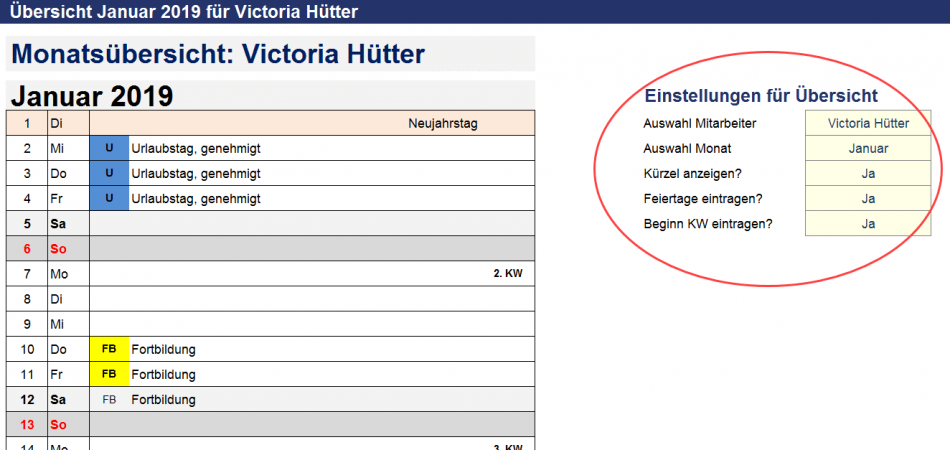Toggle the Beginn KW eintragen Ja cell
The width and height of the screenshot is (950, 450).
[868, 224]
